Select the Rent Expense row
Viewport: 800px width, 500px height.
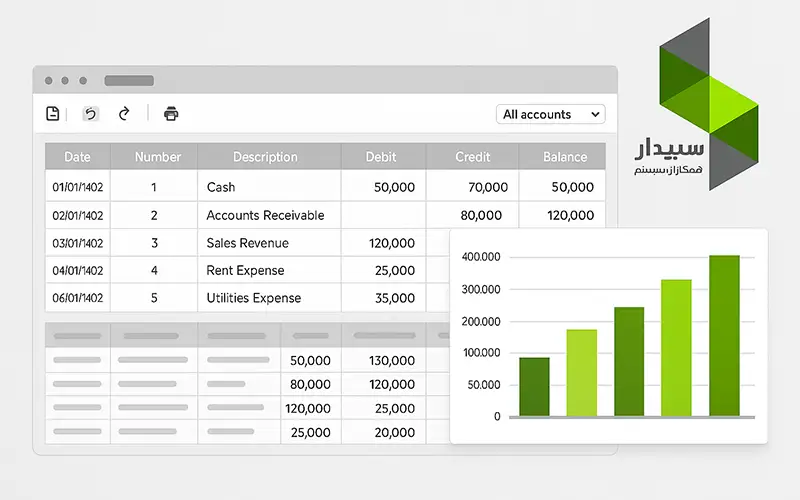pos(245,270)
